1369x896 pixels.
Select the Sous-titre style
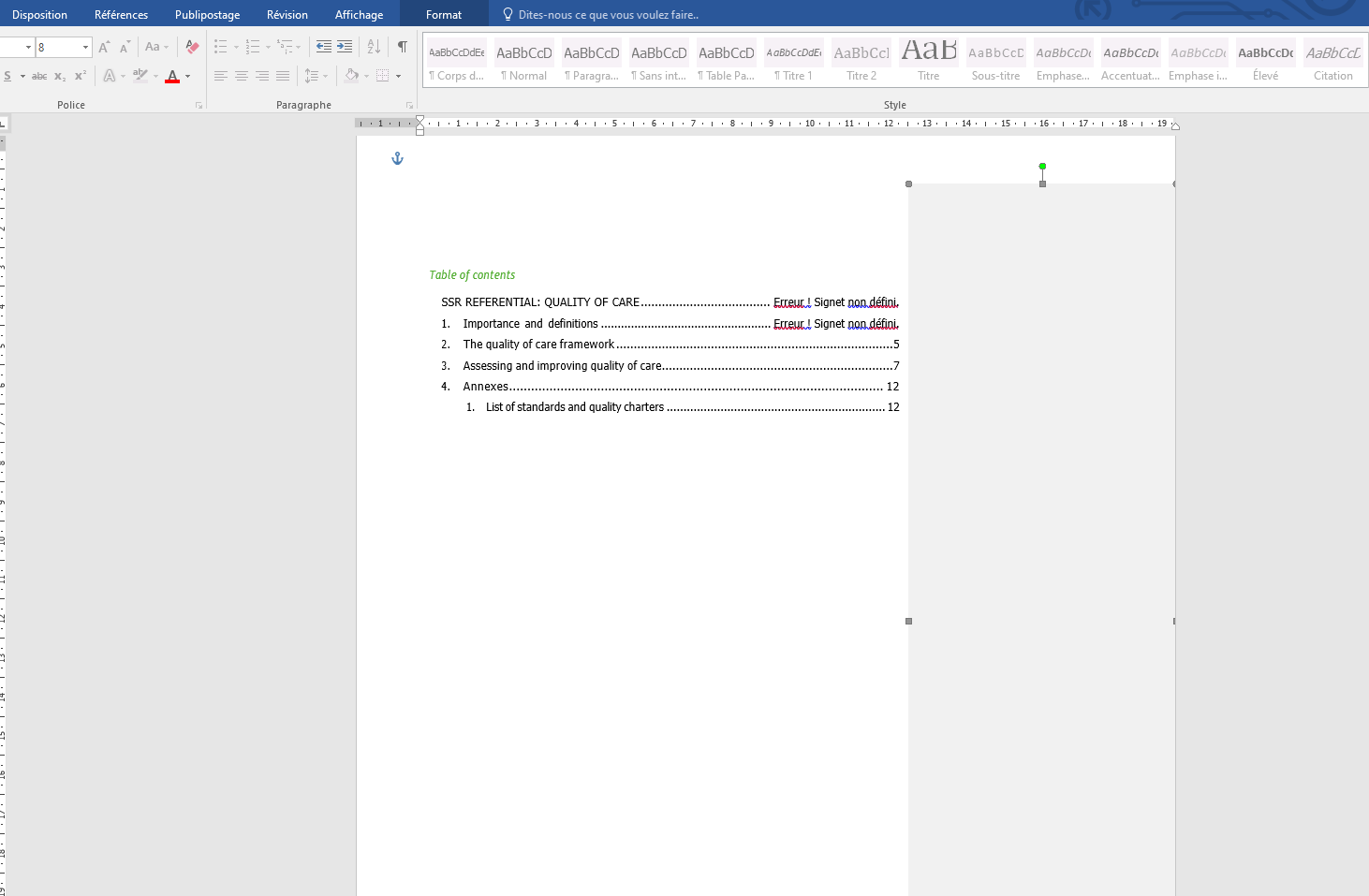click(995, 59)
